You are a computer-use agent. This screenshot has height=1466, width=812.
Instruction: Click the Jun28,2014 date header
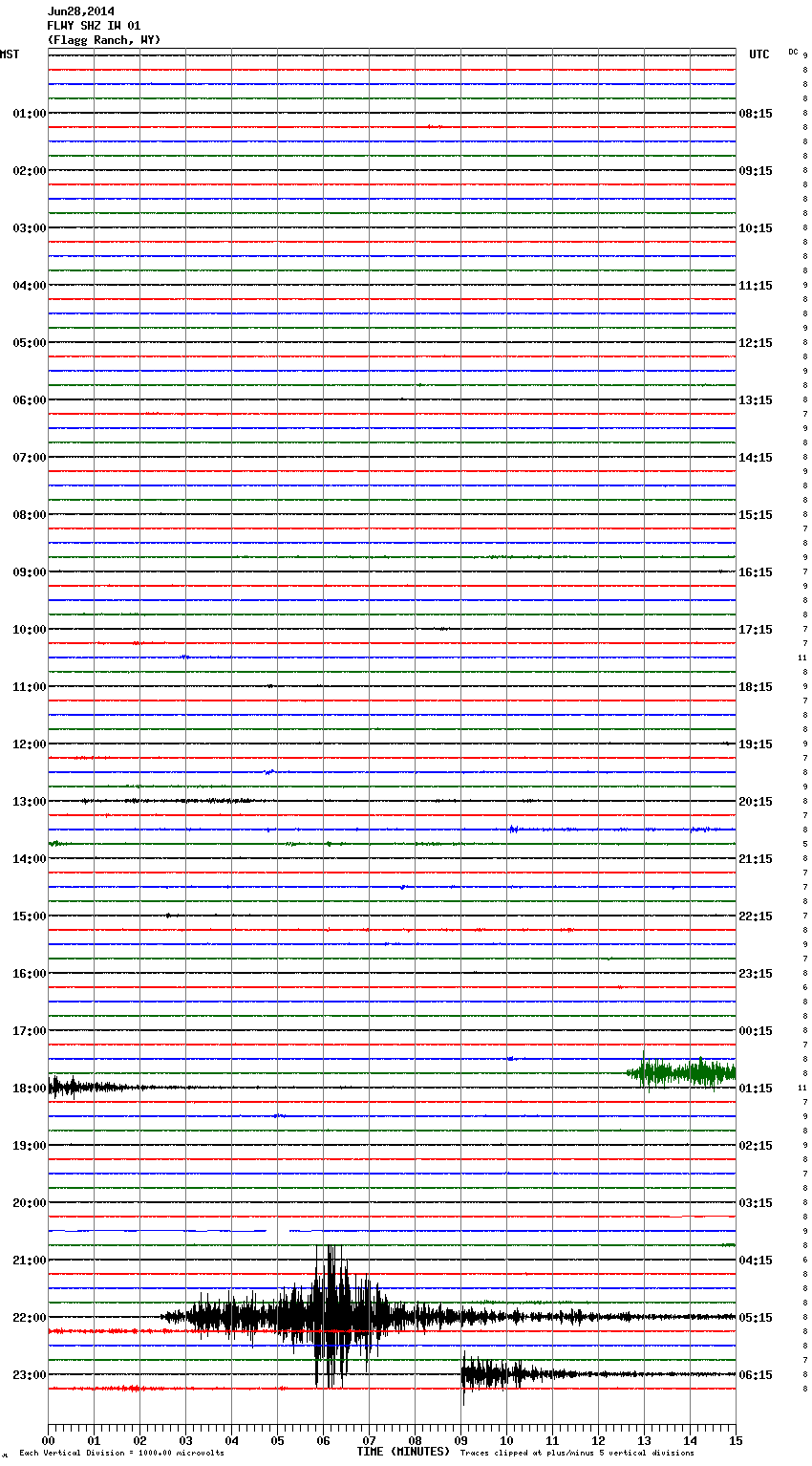point(80,11)
